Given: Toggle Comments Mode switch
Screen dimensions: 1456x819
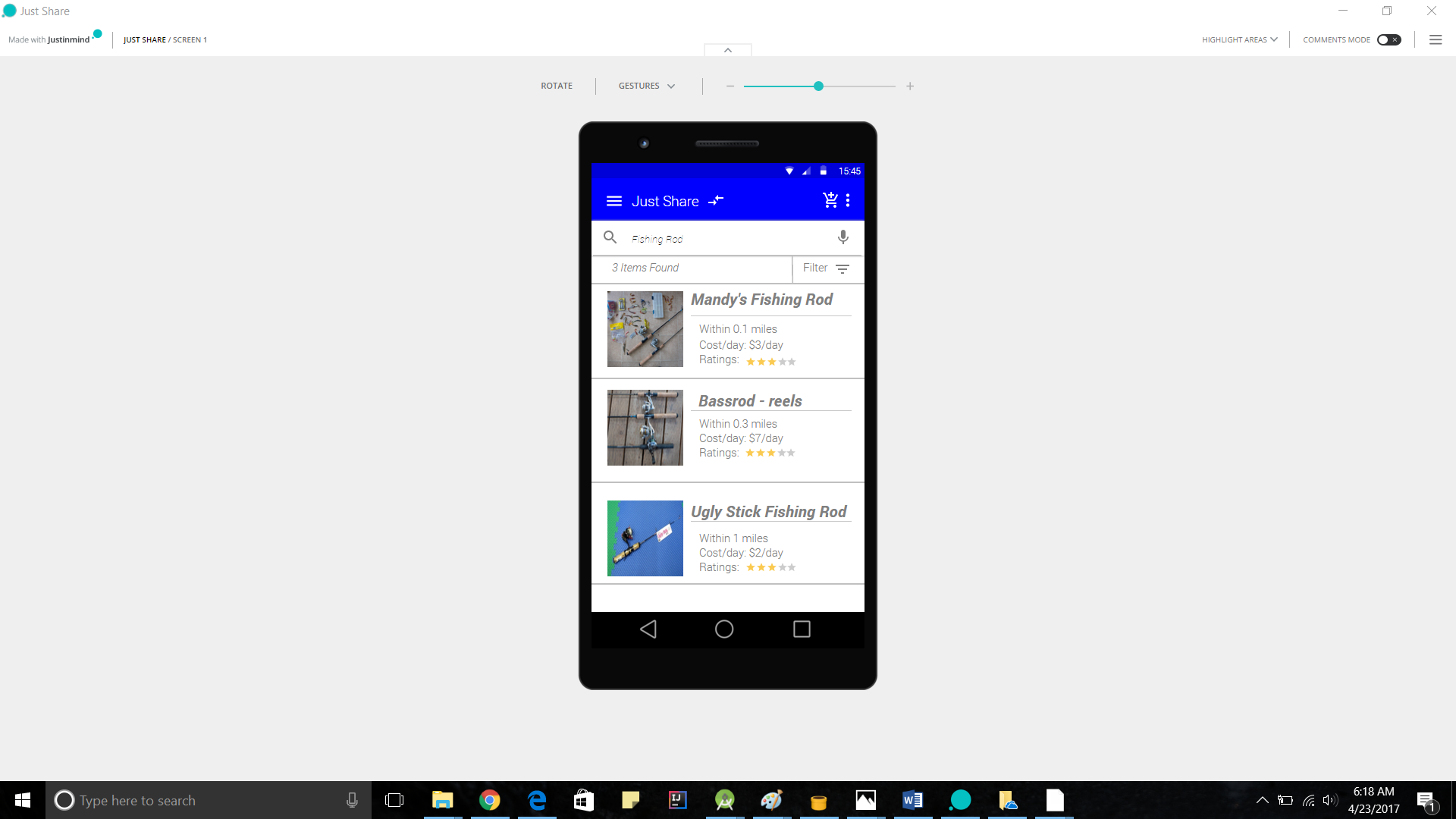Looking at the screenshot, I should click(1389, 39).
